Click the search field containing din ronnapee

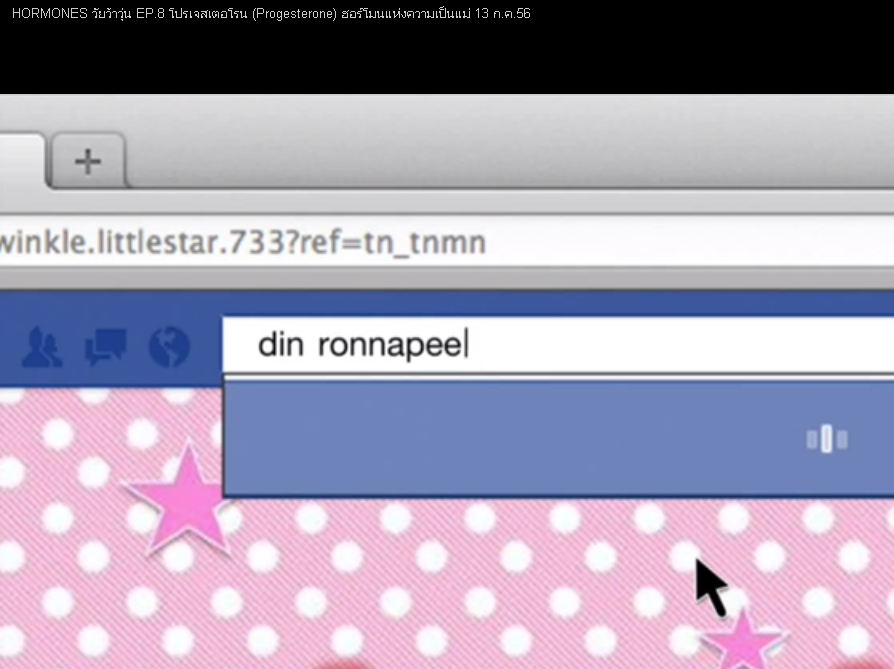558,345
